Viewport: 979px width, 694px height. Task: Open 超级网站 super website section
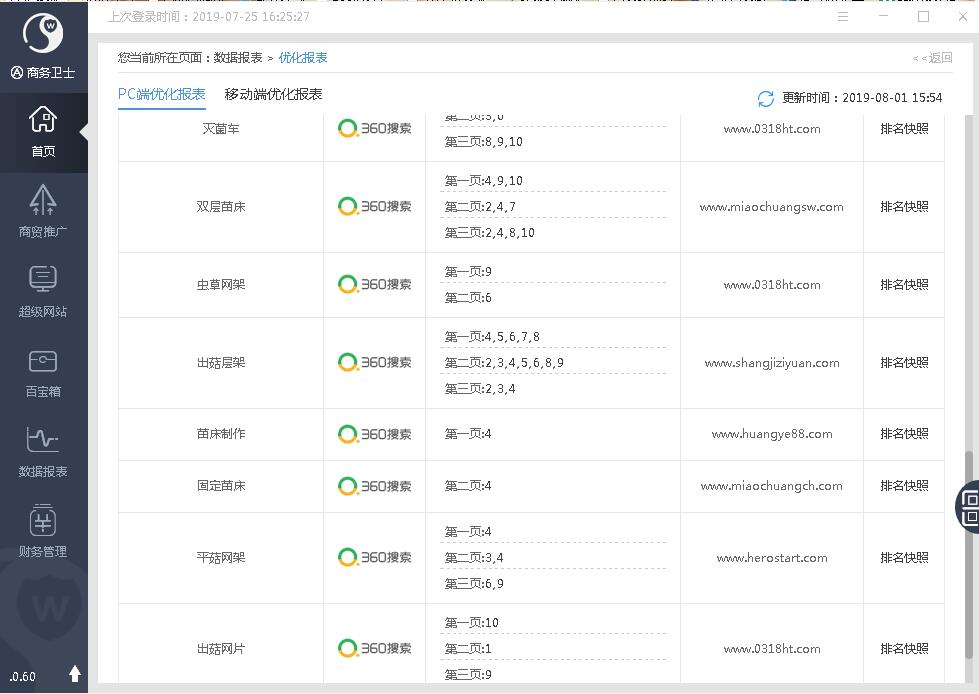pos(43,291)
